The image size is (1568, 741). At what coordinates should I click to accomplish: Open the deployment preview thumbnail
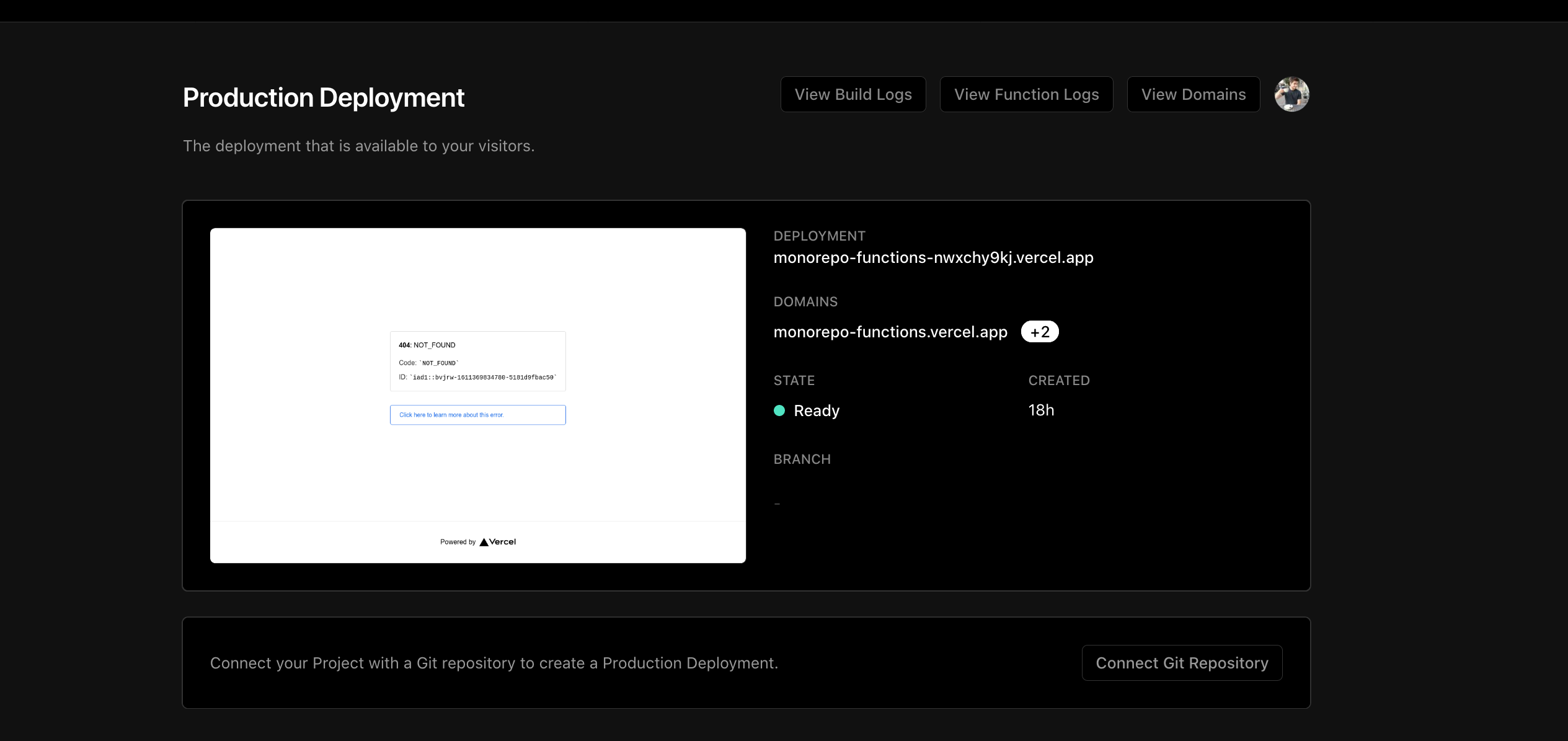coord(477,396)
